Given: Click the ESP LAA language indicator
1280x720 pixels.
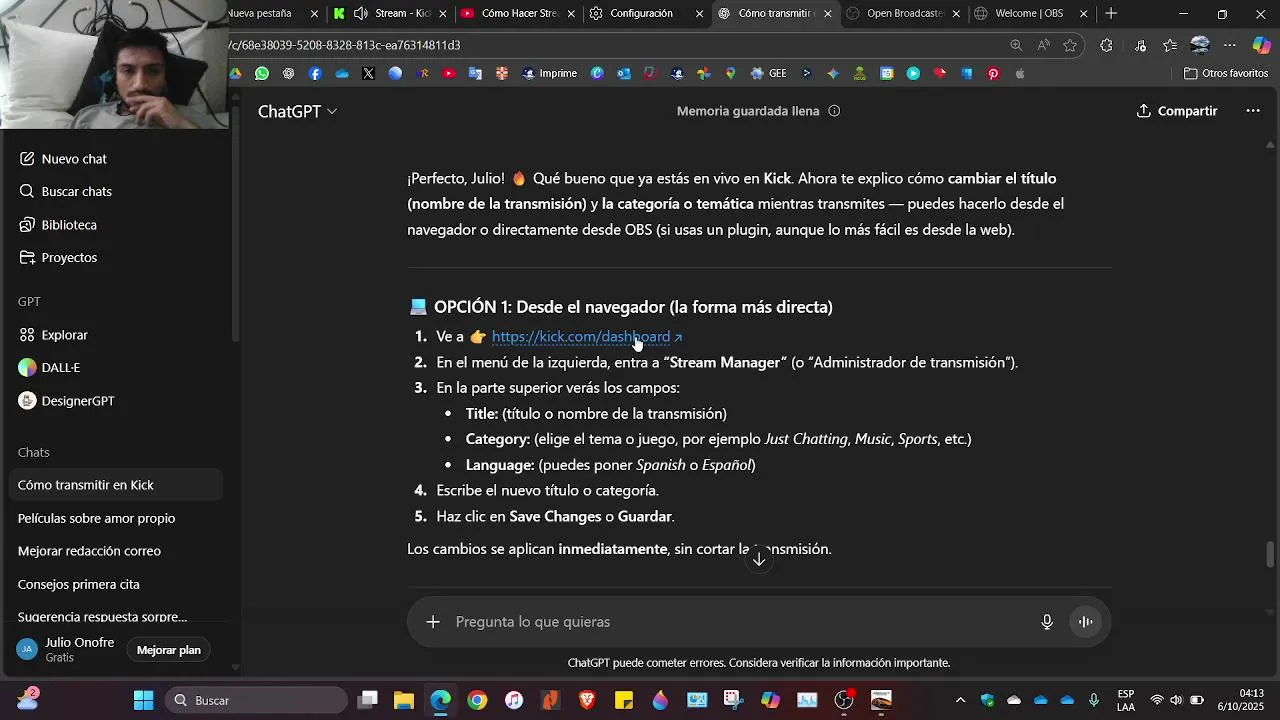Looking at the screenshot, I should (1126, 700).
